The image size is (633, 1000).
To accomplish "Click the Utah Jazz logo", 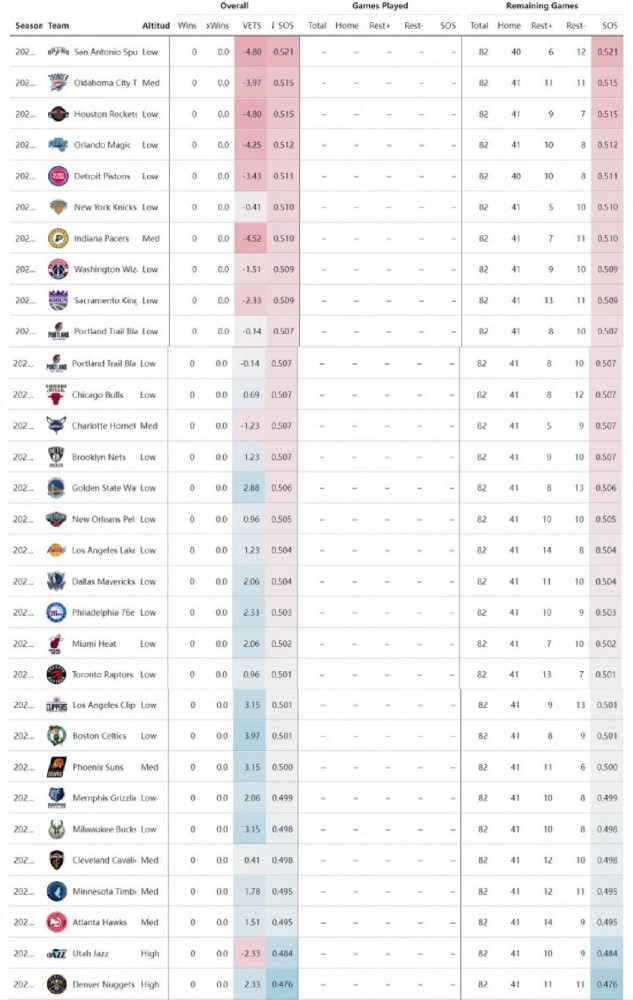I will pos(57,953).
